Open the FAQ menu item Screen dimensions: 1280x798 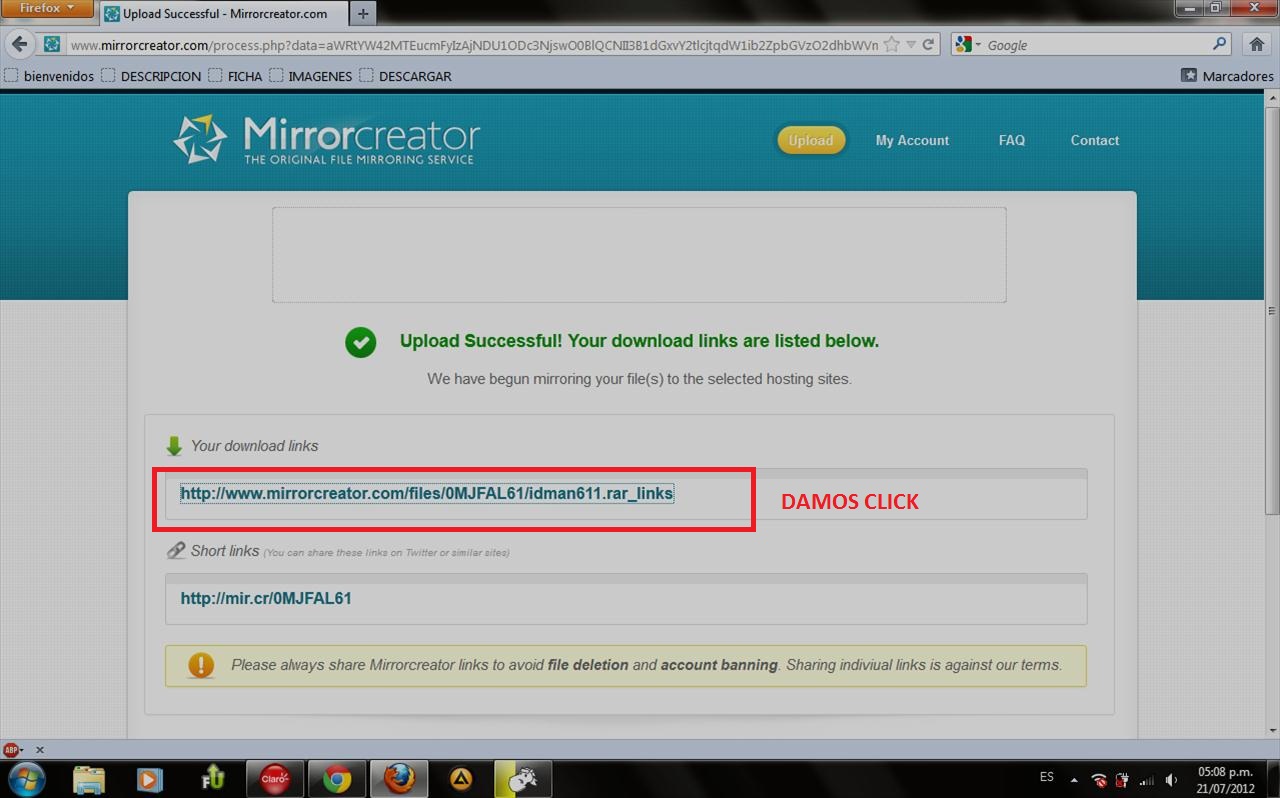click(x=1012, y=140)
